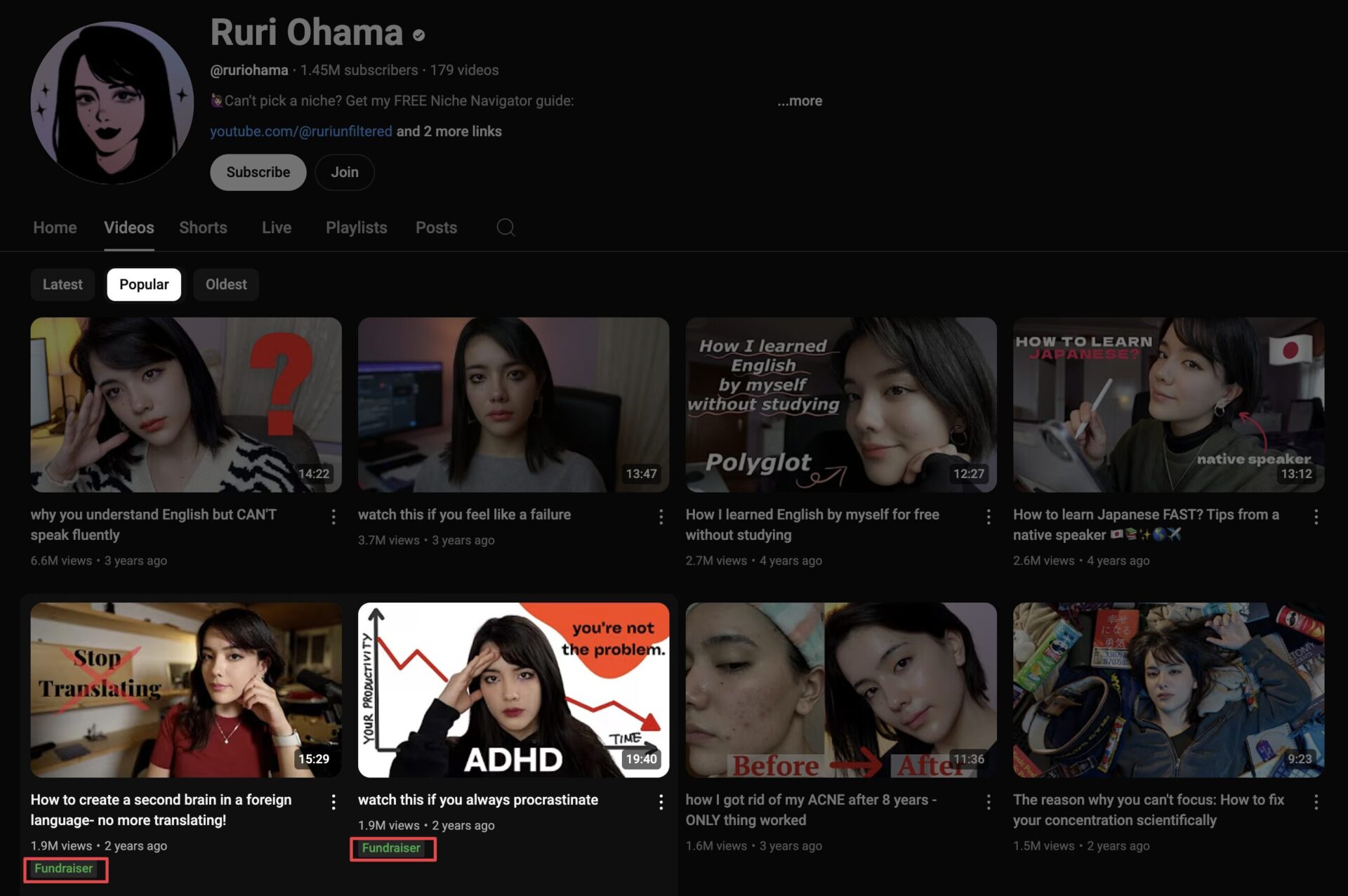Open options menu for 'feel like a failure' video
The image size is (1348, 896).
(x=661, y=518)
